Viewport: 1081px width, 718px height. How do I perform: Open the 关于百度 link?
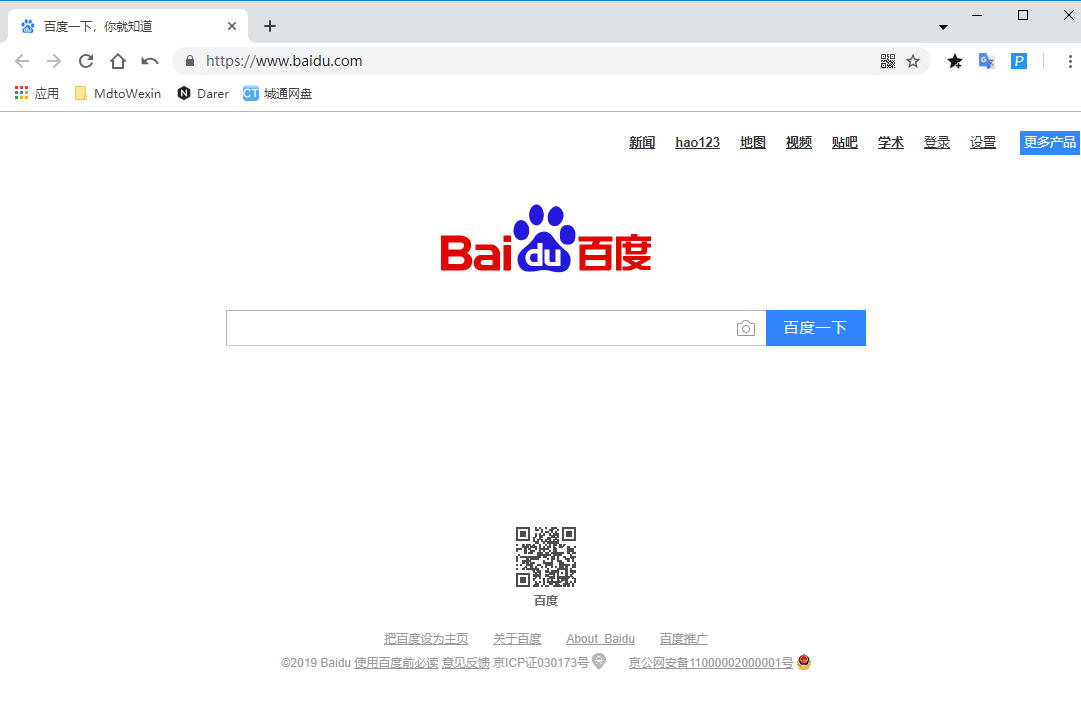517,639
